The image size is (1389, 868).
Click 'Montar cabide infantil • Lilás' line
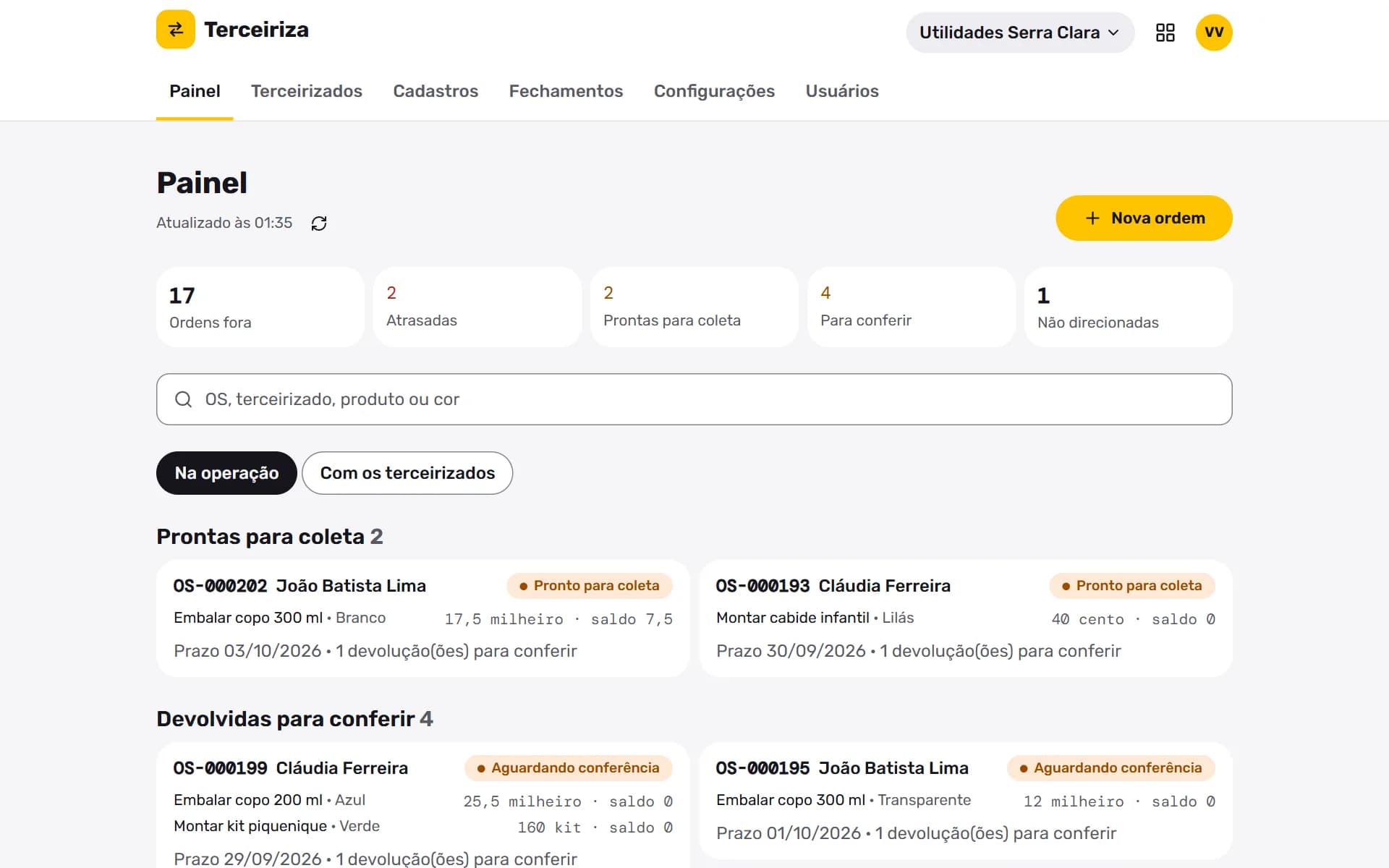(x=815, y=618)
